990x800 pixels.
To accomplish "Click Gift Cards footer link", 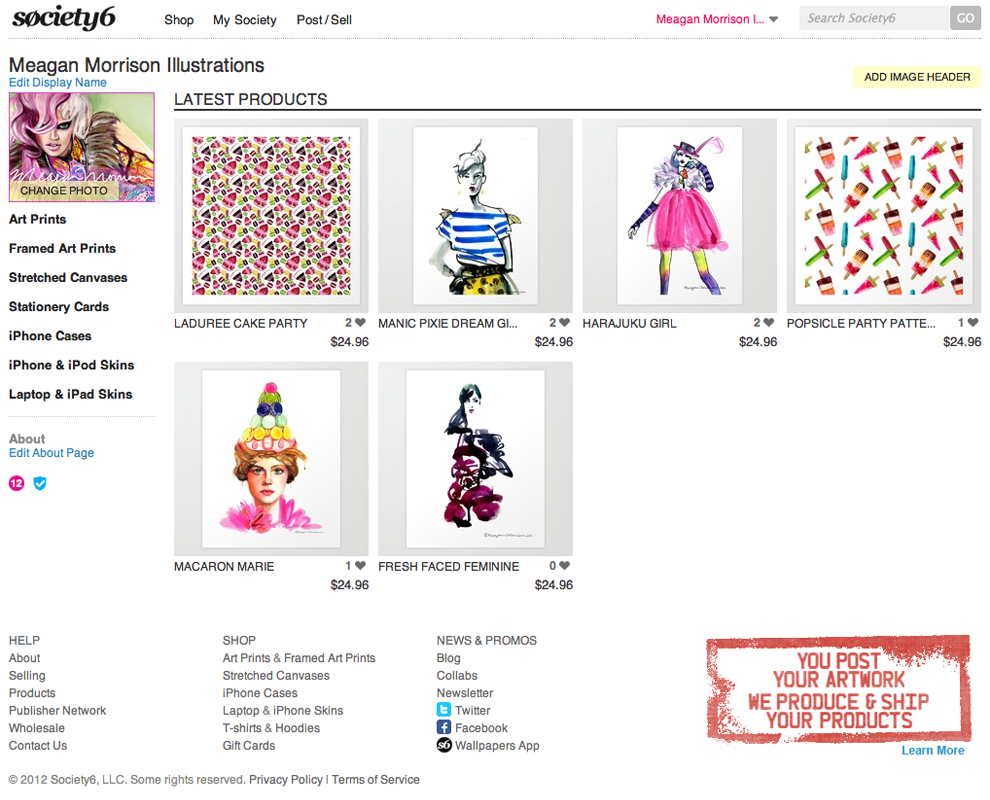I will pos(249,745).
